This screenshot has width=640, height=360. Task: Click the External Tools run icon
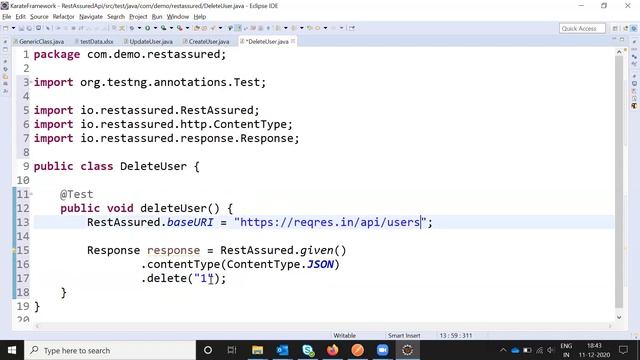click(180, 28)
